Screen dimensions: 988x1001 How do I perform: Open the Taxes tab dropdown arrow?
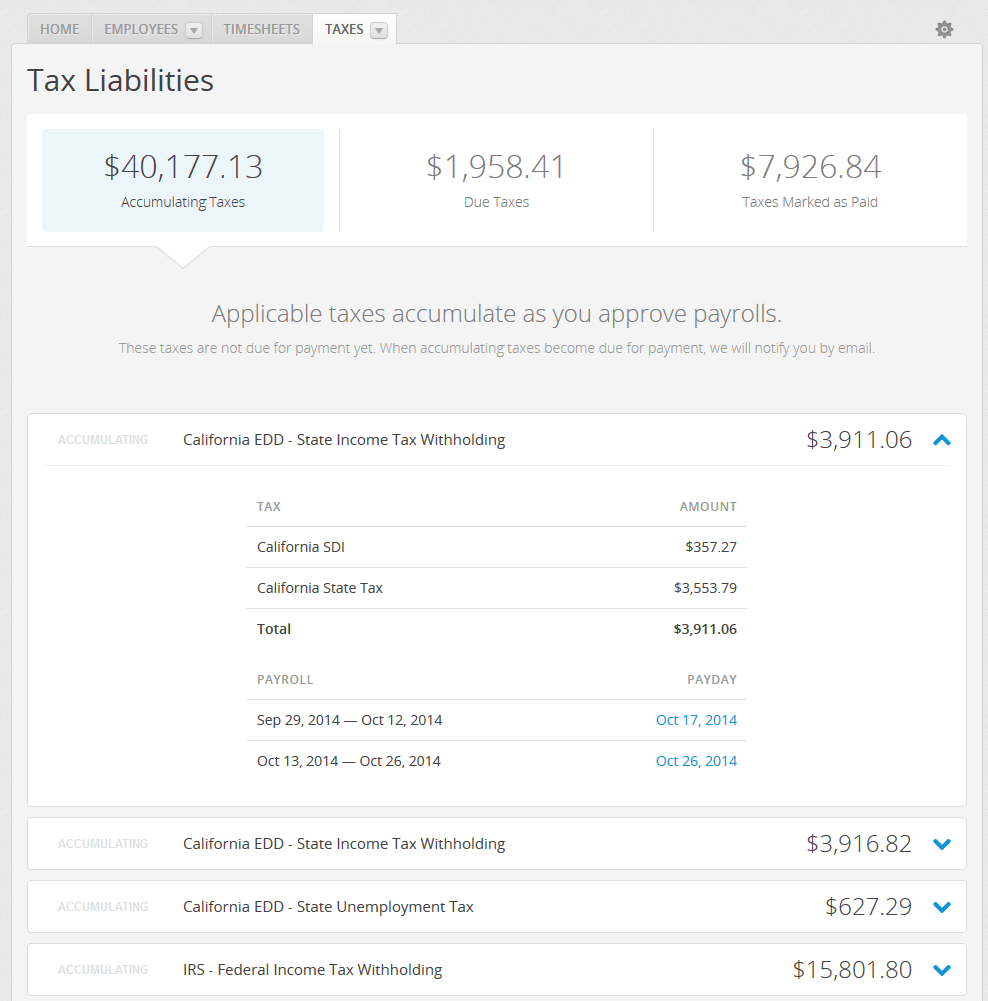(379, 30)
